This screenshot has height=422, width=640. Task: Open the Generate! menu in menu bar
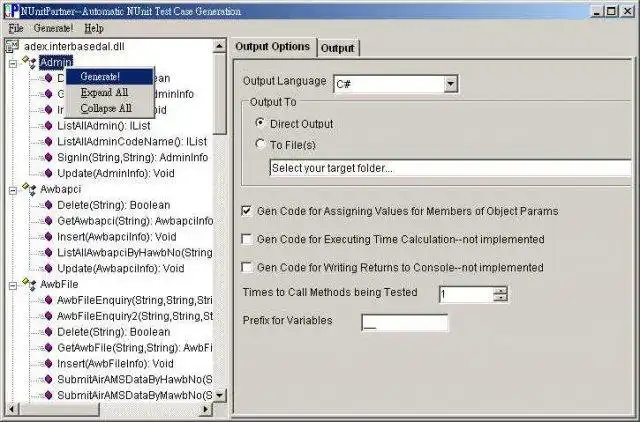coord(53,28)
